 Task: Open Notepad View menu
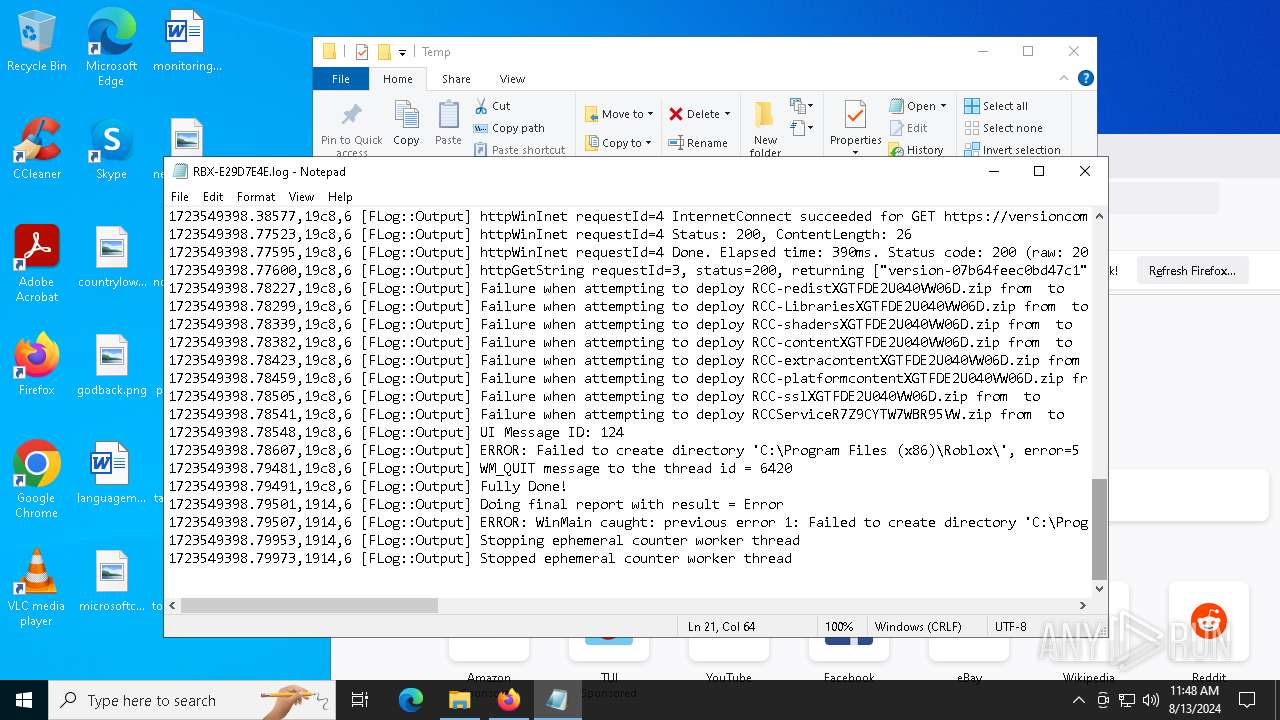[301, 197]
